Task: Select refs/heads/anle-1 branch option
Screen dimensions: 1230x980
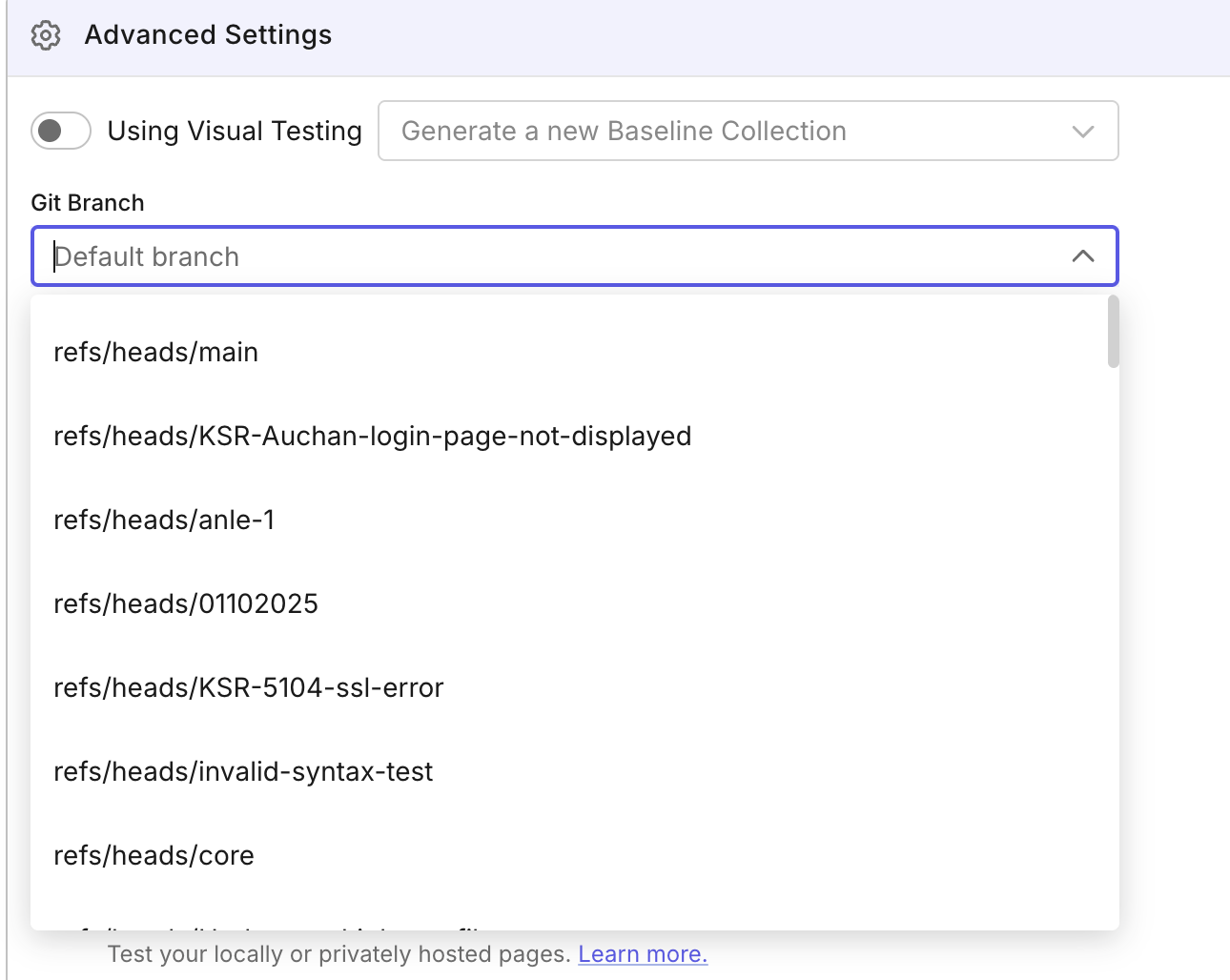Action: 575,520
